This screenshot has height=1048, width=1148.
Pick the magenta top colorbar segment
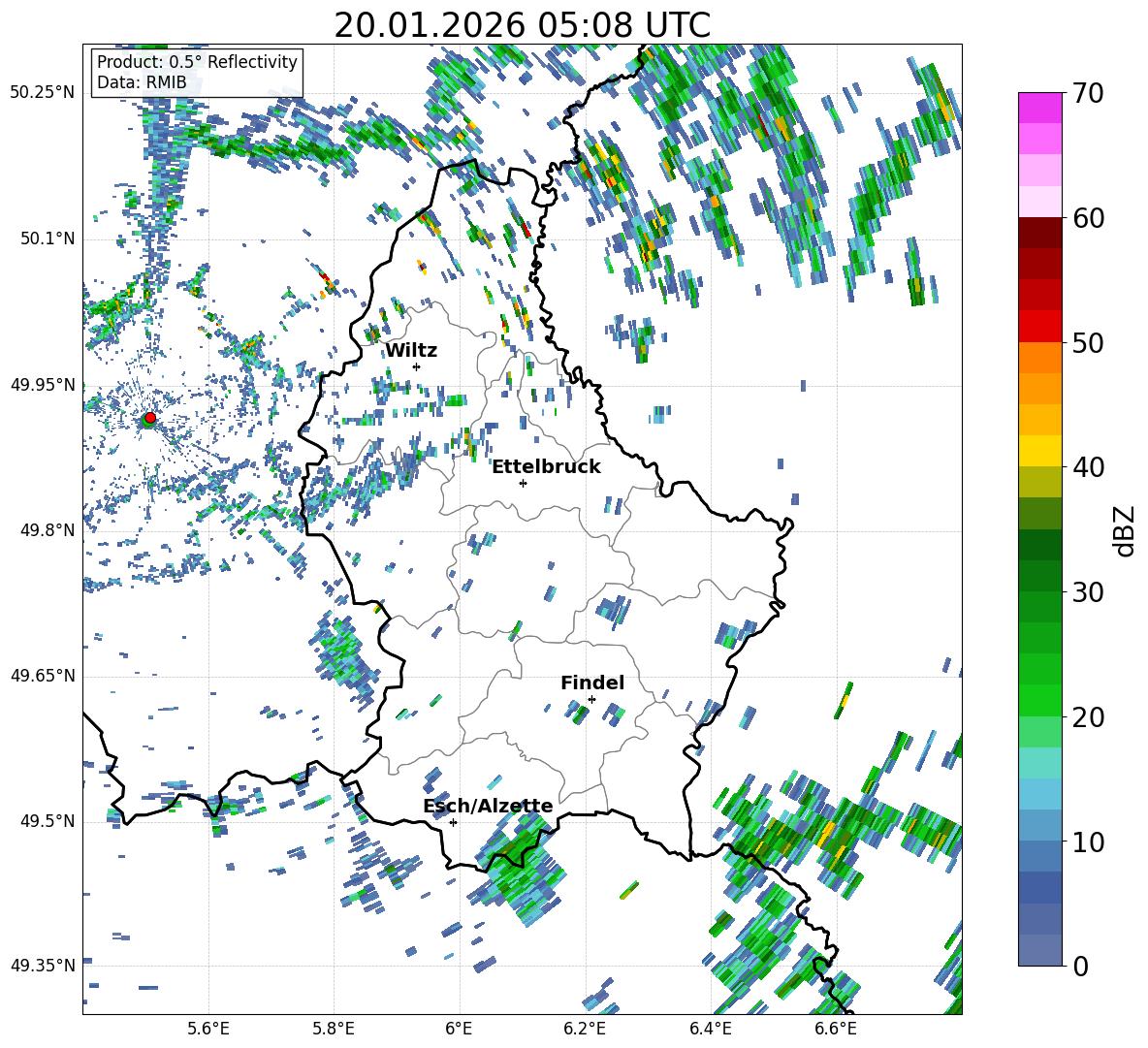tap(1039, 109)
